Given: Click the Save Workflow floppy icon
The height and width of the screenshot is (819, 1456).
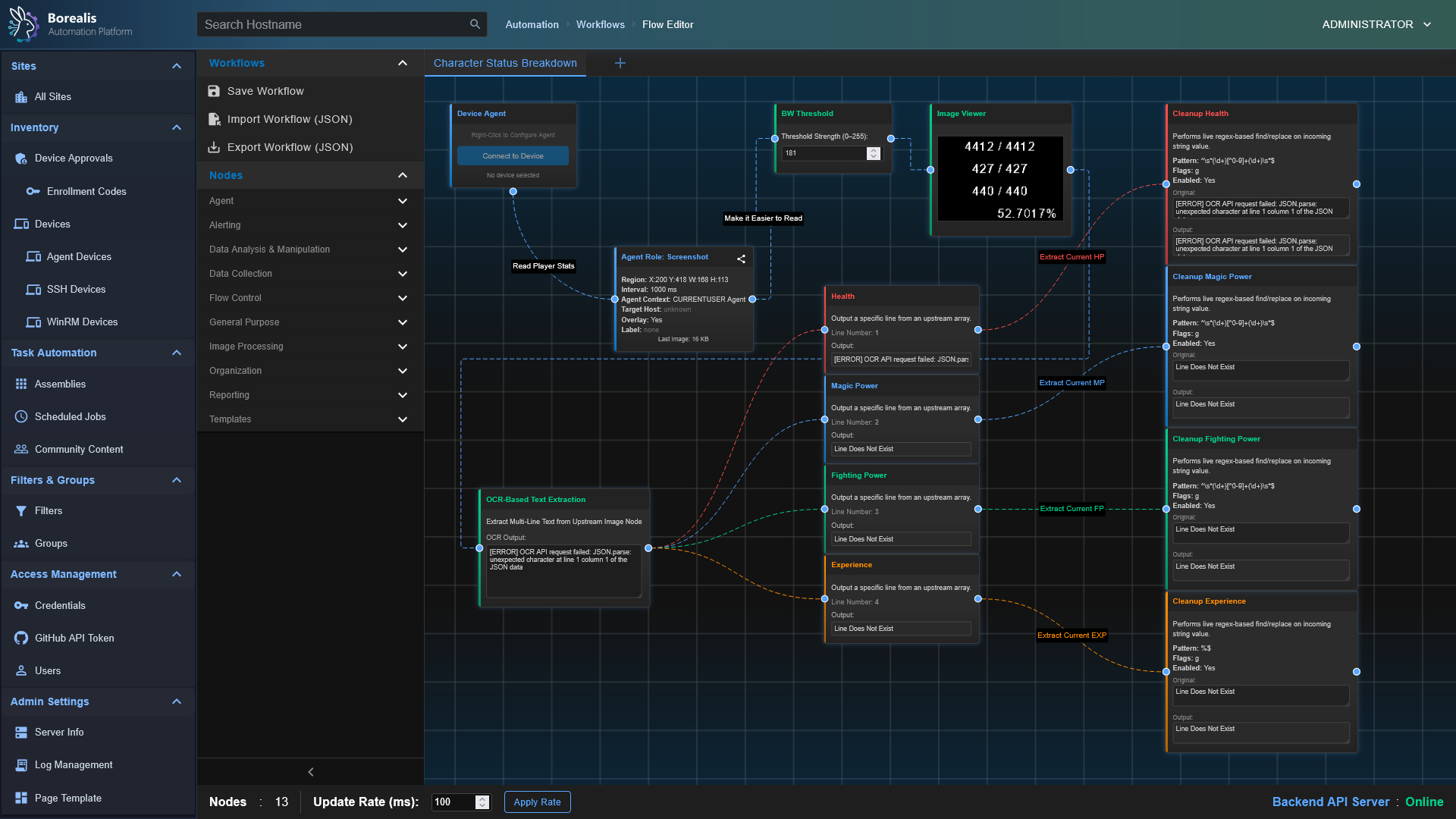Looking at the screenshot, I should coord(214,91).
